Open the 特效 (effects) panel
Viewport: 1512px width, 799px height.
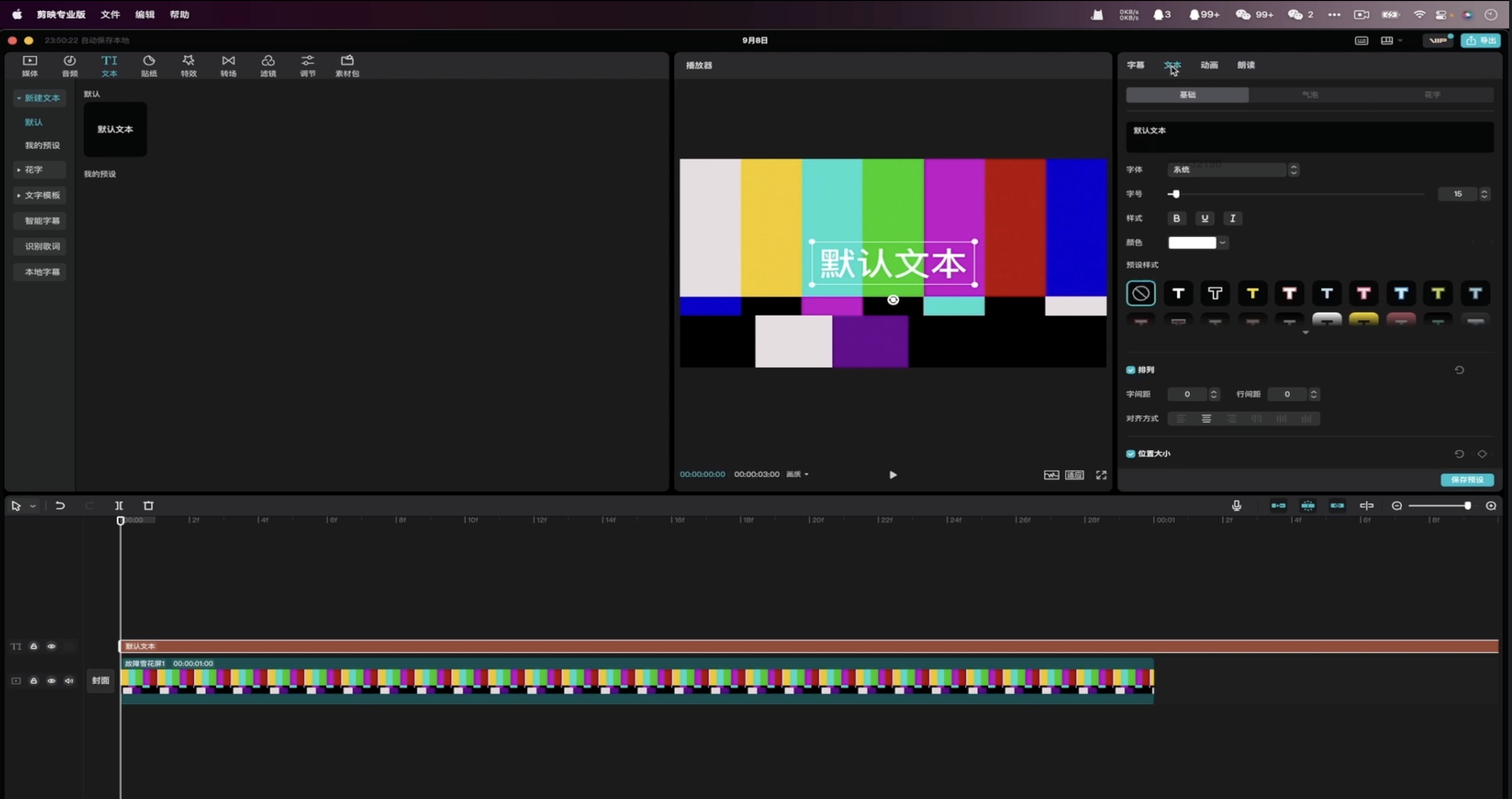click(189, 65)
